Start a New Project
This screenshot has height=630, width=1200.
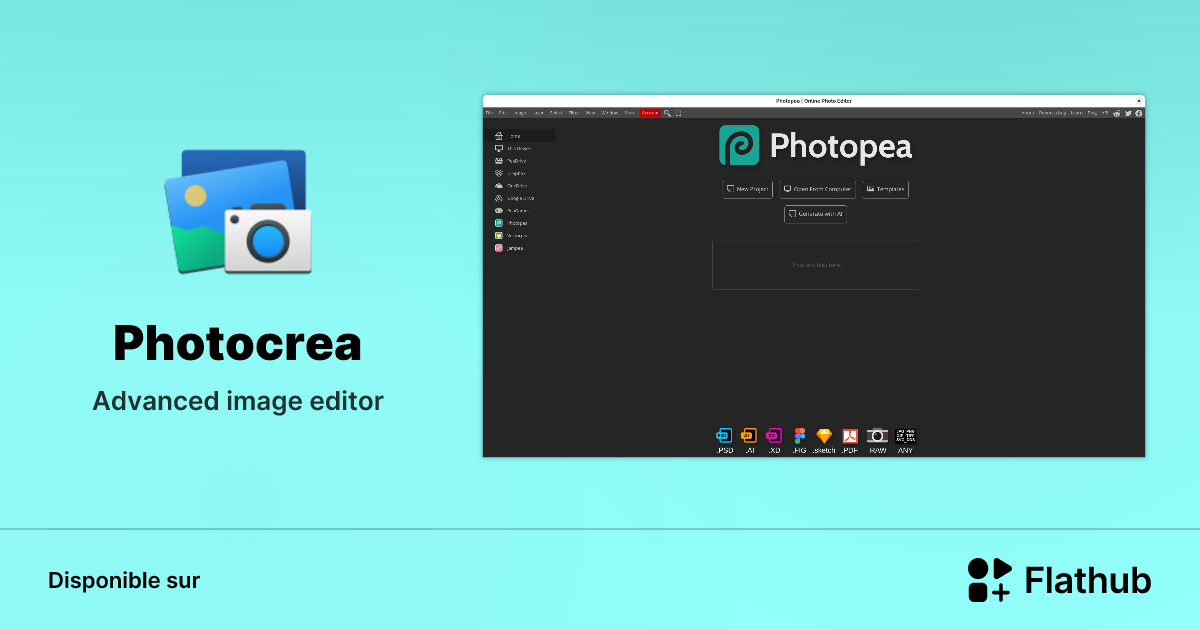pyautogui.click(x=747, y=190)
